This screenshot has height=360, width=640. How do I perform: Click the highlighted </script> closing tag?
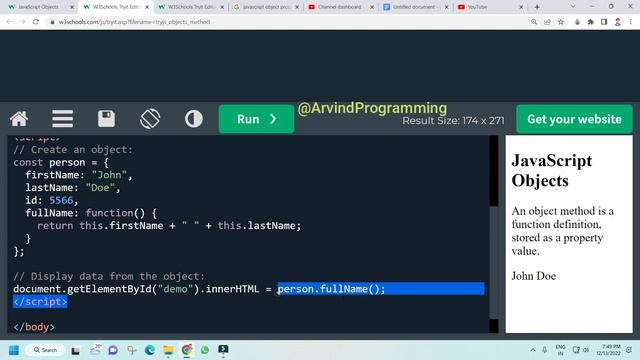pos(40,302)
